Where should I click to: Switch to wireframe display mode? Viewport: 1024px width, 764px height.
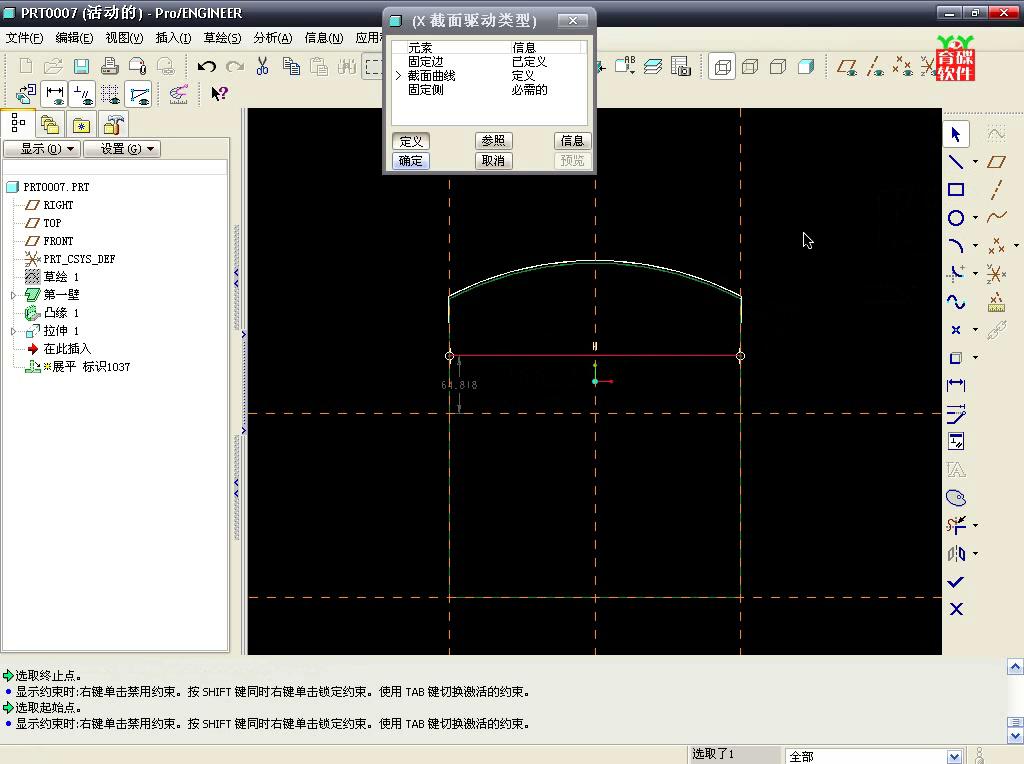click(722, 66)
